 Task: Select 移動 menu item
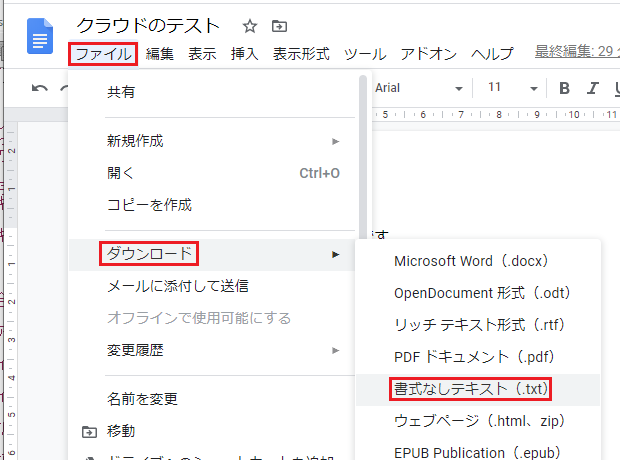[x=214, y=431]
